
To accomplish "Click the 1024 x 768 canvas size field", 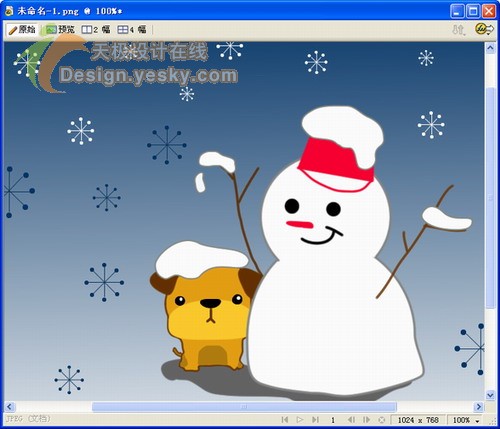I will coord(418,420).
